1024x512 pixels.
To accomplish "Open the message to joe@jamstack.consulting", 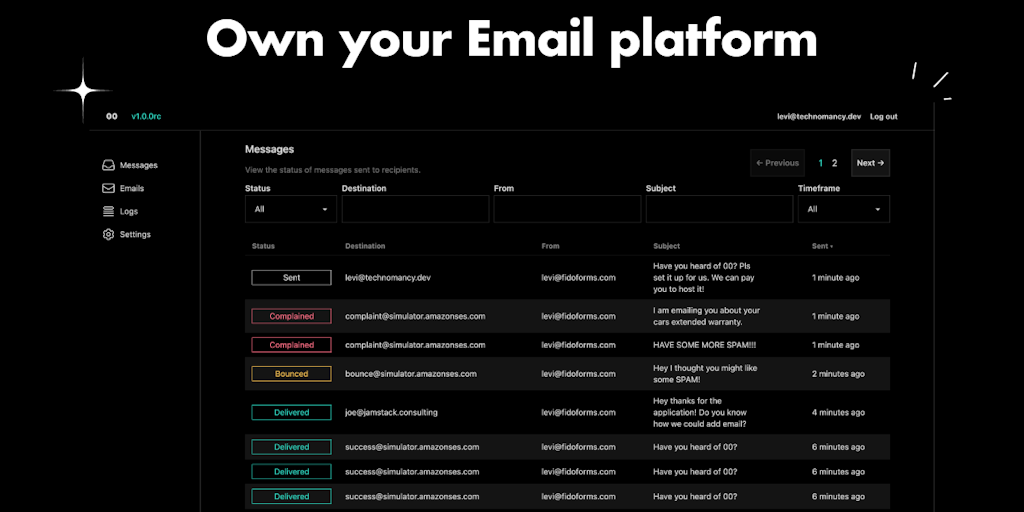I will click(391, 412).
